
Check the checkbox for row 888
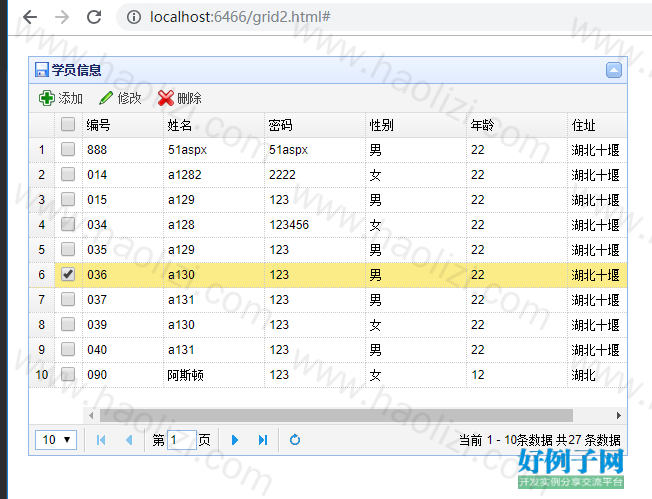(68, 149)
